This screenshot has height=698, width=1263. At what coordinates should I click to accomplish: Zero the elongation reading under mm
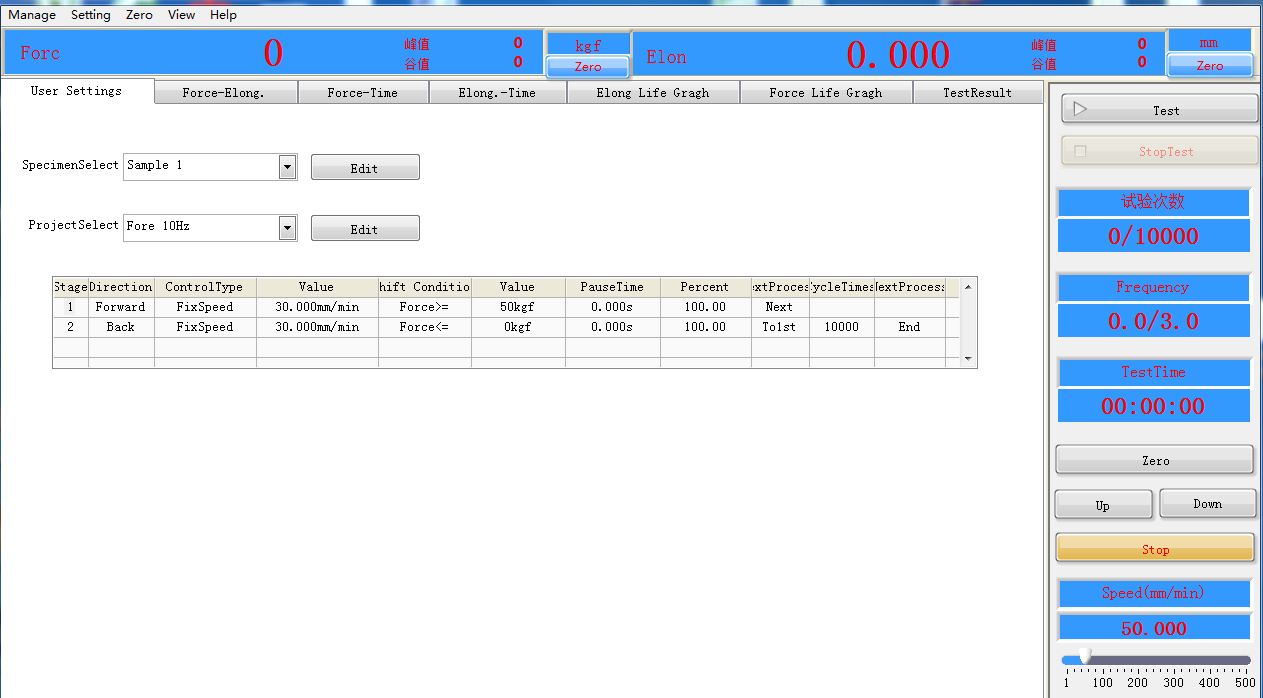coord(1209,66)
